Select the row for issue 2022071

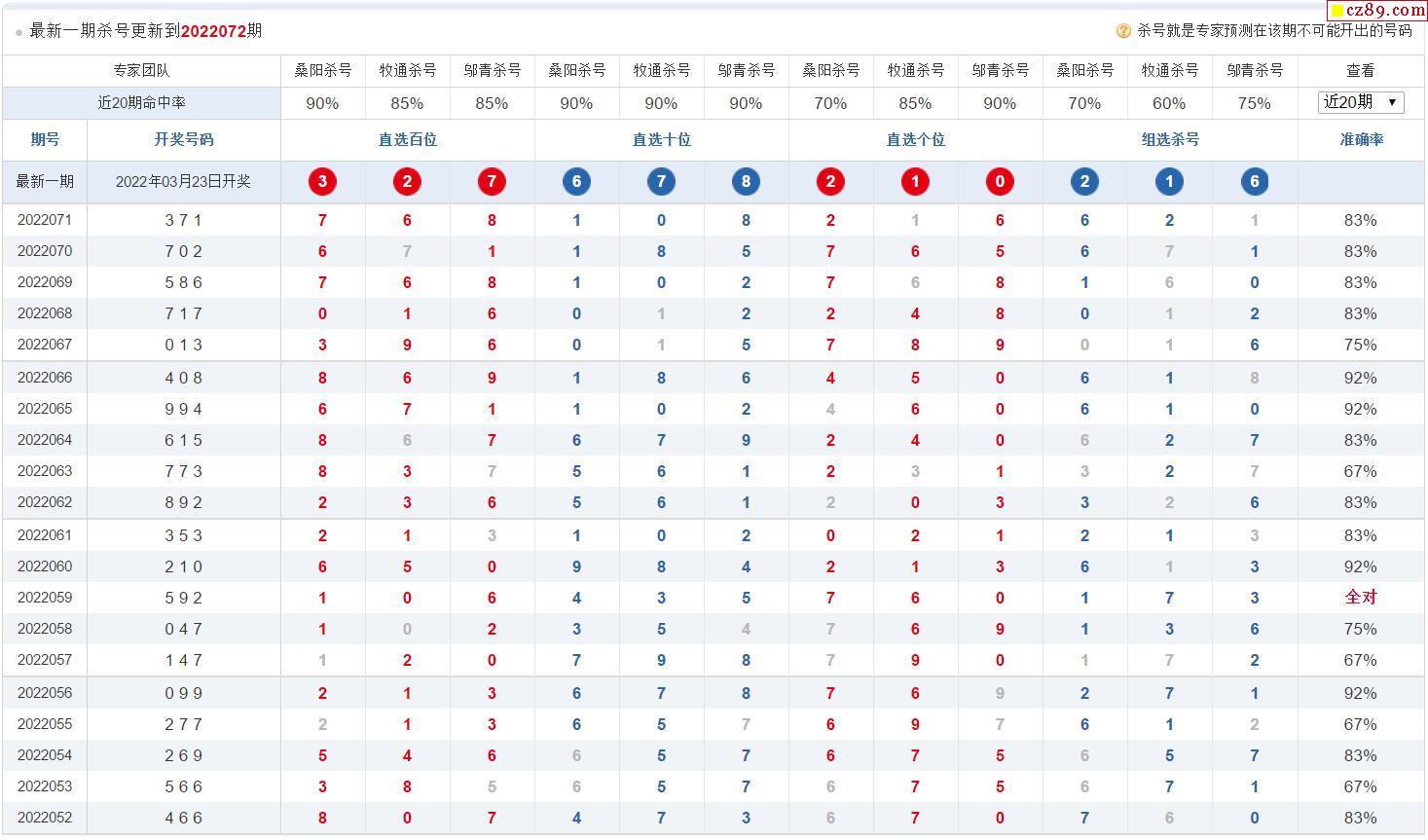714,220
